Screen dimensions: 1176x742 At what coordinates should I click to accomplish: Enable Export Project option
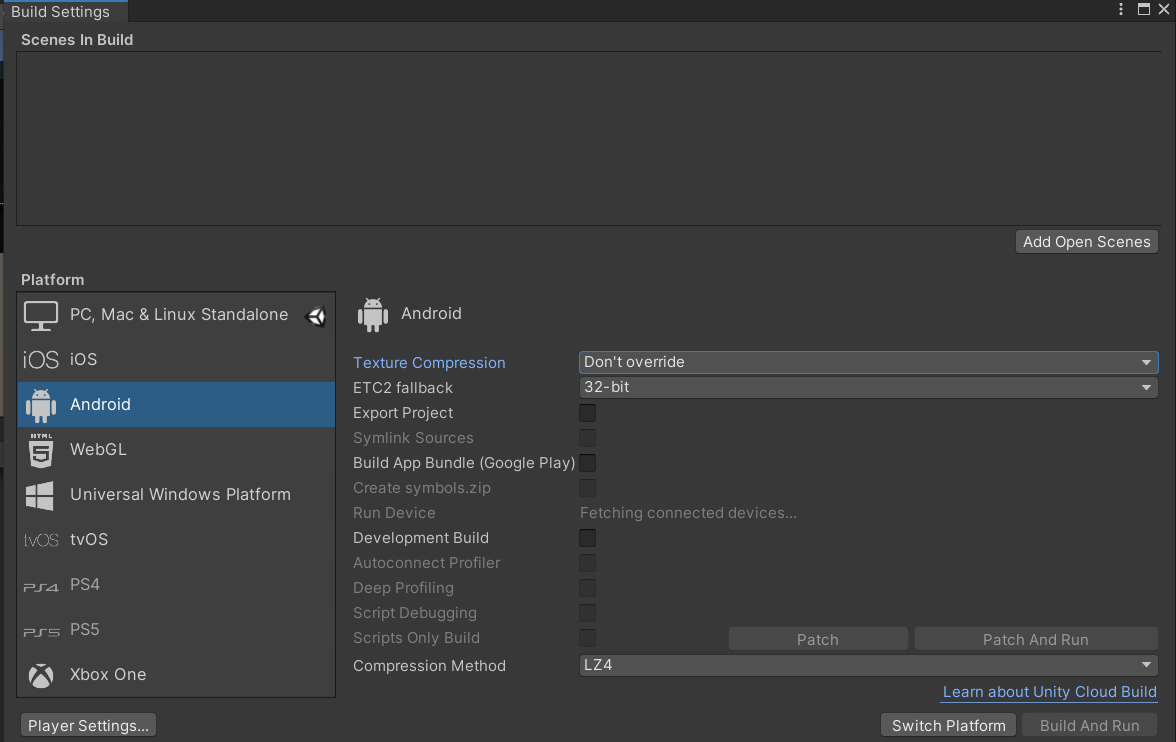coord(587,412)
